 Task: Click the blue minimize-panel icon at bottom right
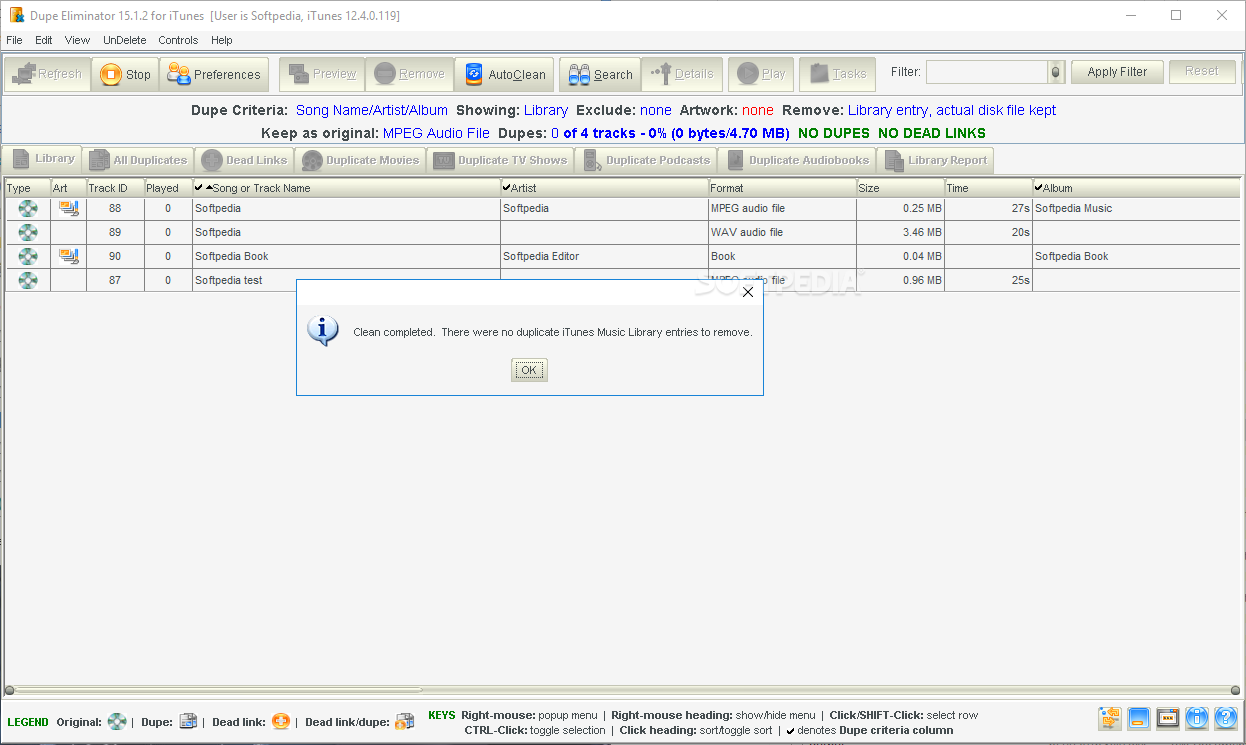pyautogui.click(x=1139, y=718)
